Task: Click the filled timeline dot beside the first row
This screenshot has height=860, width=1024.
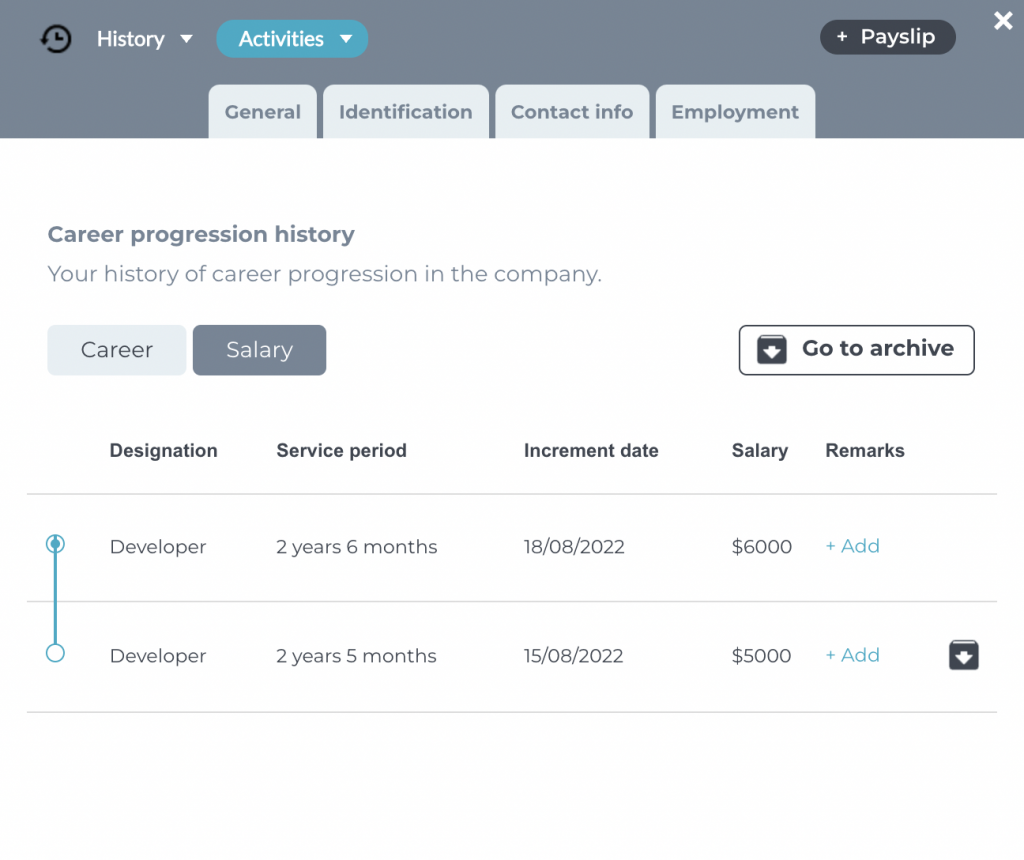Action: [x=55, y=543]
